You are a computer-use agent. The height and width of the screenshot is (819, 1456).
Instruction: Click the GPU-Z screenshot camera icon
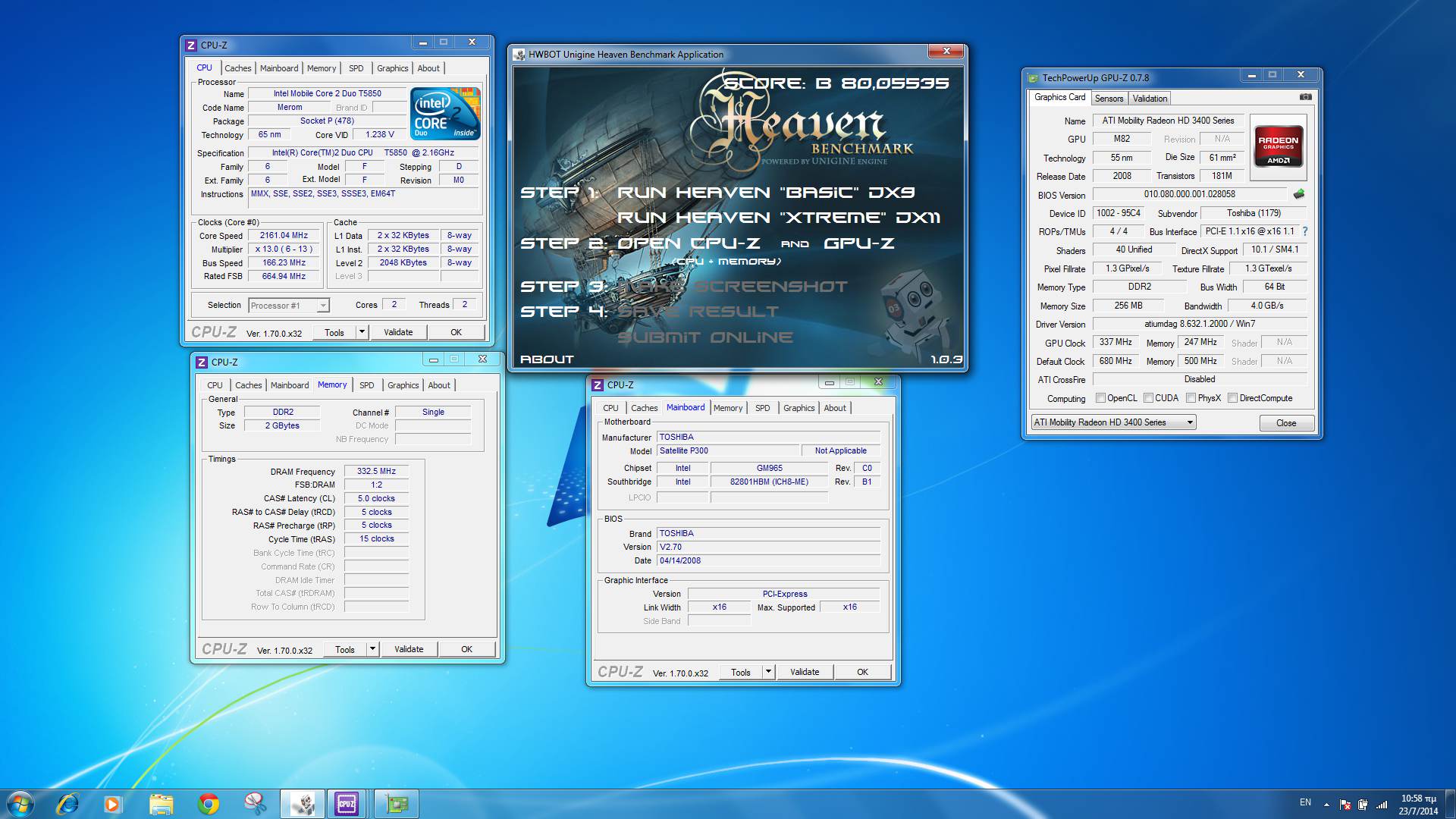coord(1305,97)
